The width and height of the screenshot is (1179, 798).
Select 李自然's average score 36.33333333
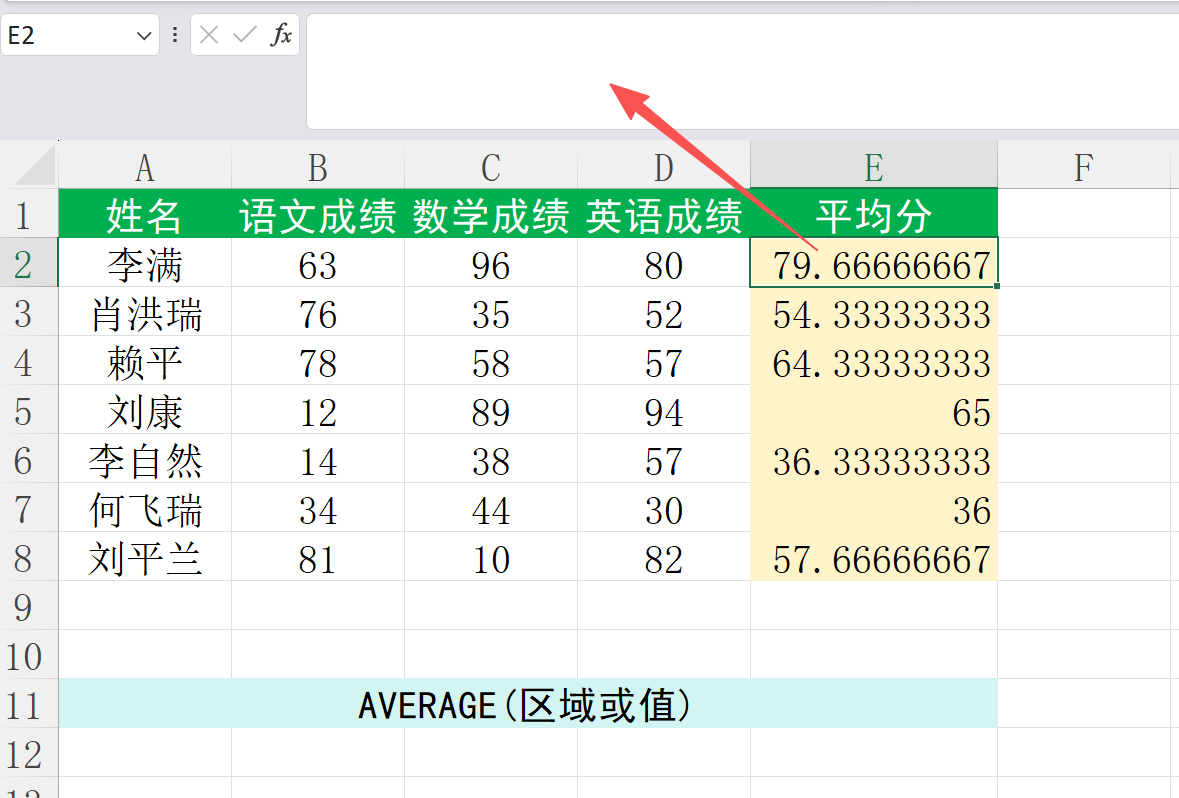coord(873,461)
